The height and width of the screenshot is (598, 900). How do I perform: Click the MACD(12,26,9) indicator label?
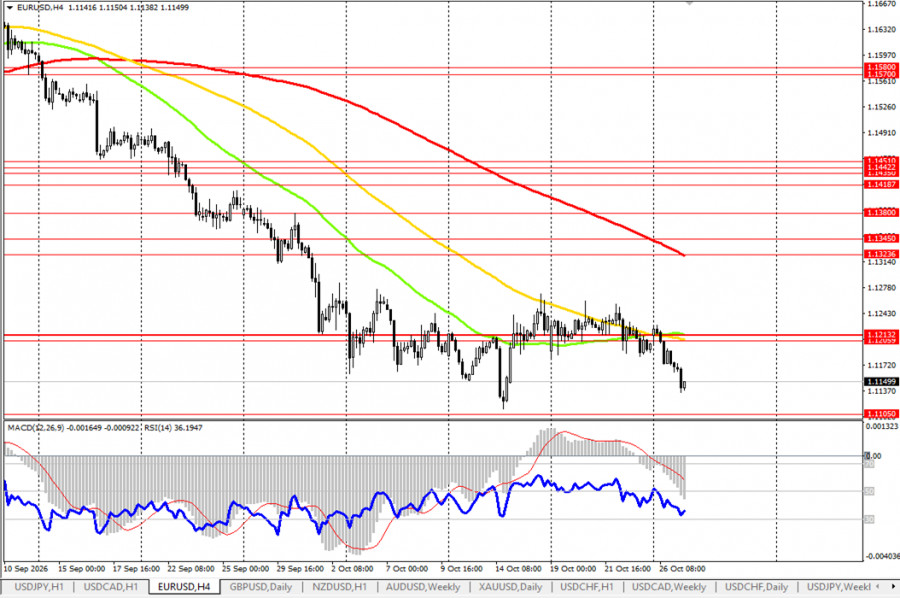(36, 428)
